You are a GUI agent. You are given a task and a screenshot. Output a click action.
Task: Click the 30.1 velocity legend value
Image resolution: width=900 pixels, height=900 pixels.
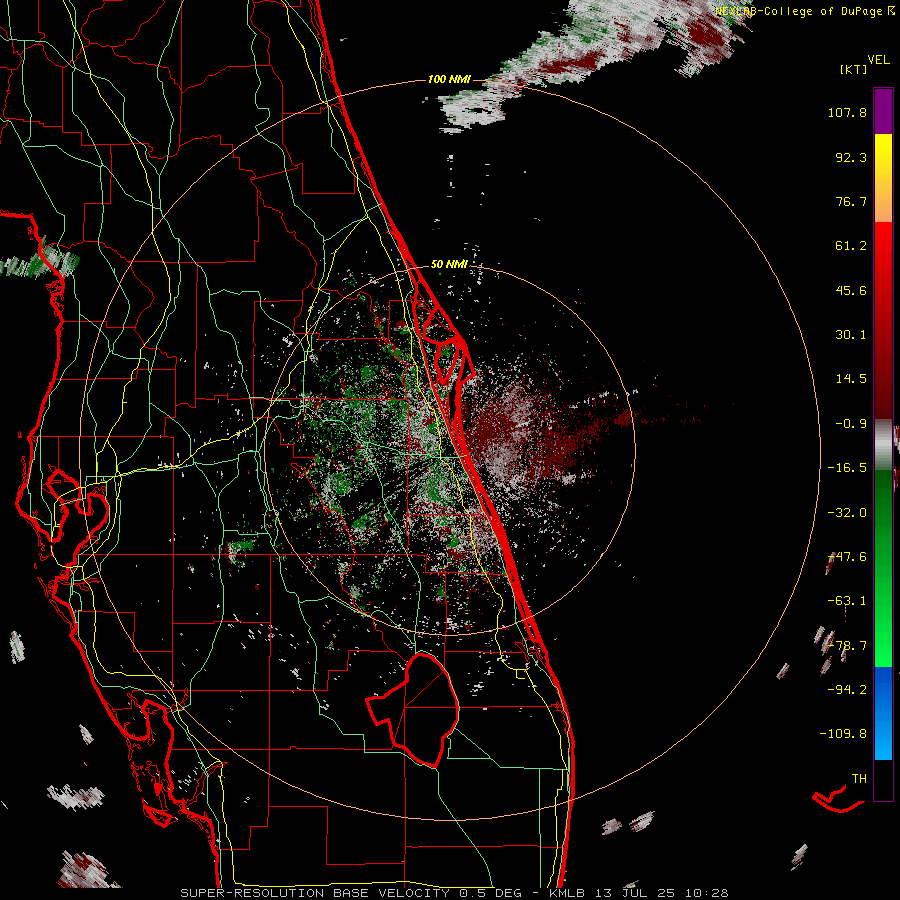pyautogui.click(x=851, y=335)
